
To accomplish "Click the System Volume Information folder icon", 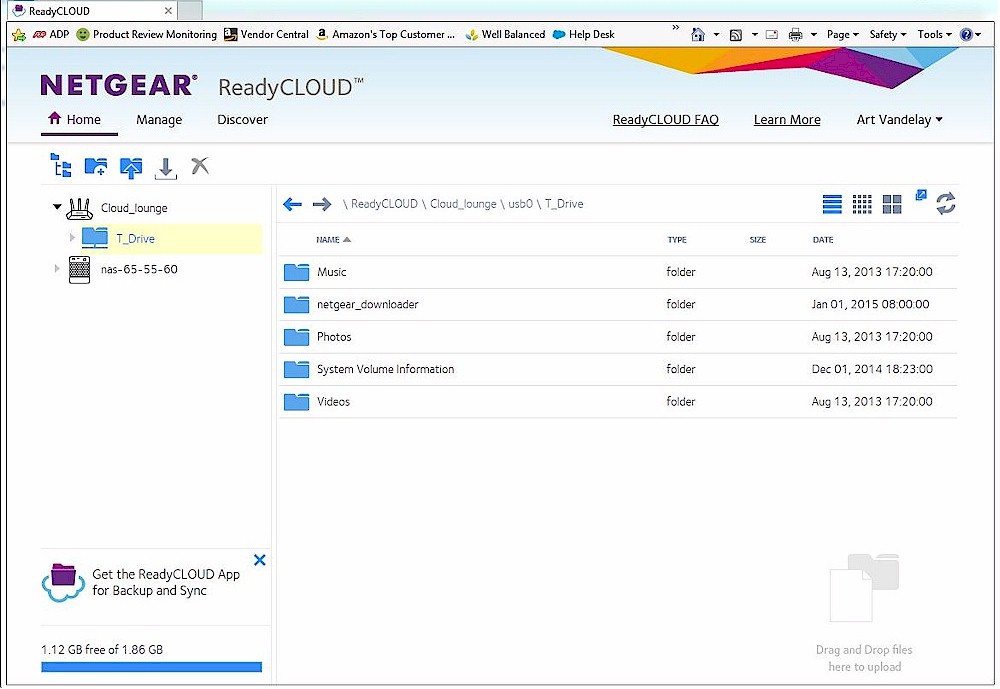I will [296, 369].
